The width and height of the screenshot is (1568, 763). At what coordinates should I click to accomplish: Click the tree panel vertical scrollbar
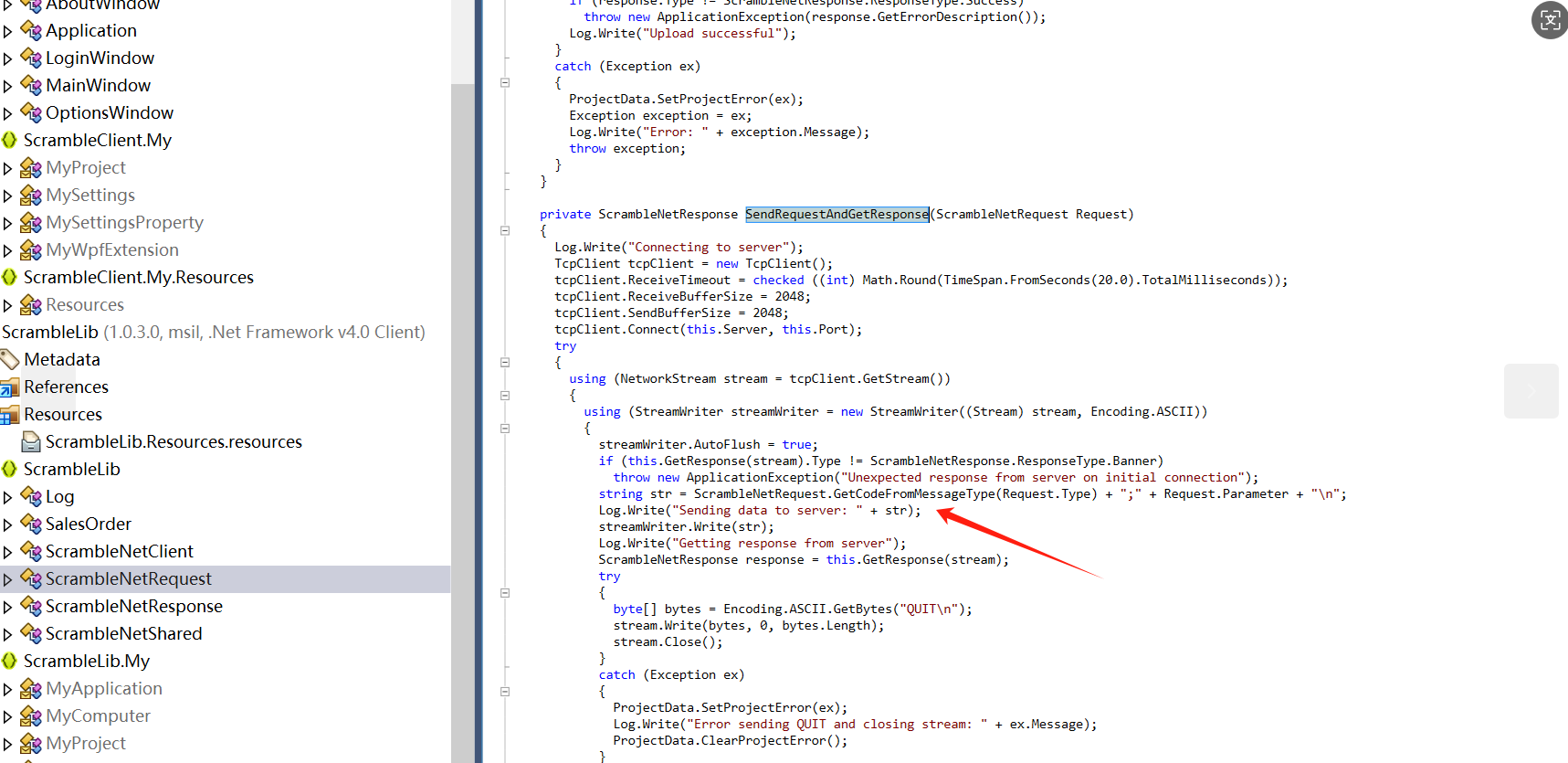point(463,423)
